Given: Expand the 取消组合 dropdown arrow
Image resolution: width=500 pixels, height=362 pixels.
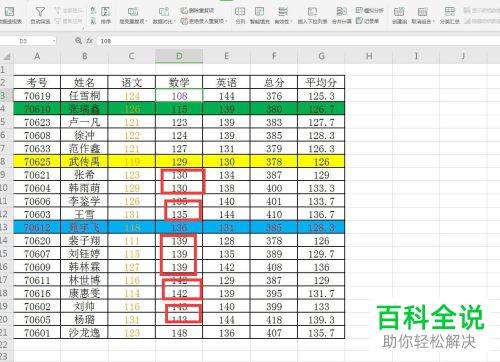Looking at the screenshot, I should (x=433, y=22).
